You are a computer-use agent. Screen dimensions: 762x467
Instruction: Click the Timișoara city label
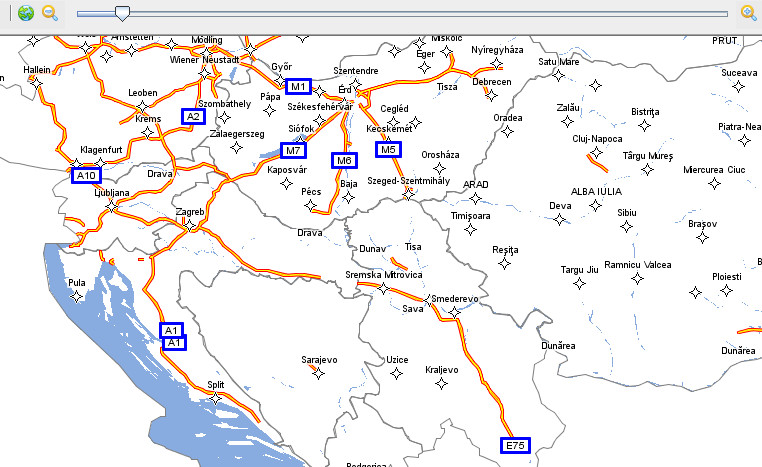[471, 215]
